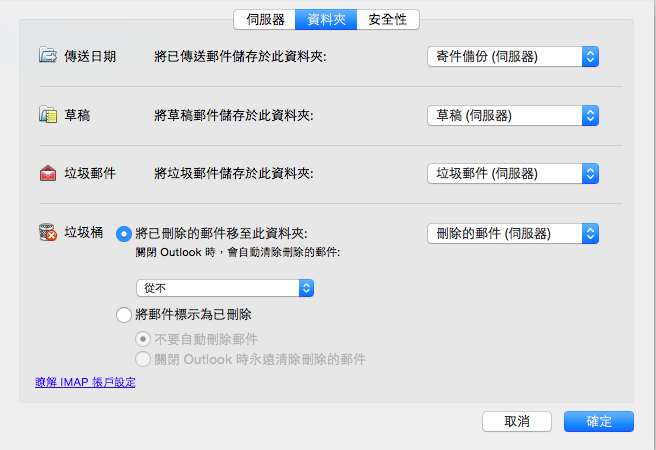Open the 寄件備份 (伺服器) dropdown
656x450 pixels.
(513, 56)
